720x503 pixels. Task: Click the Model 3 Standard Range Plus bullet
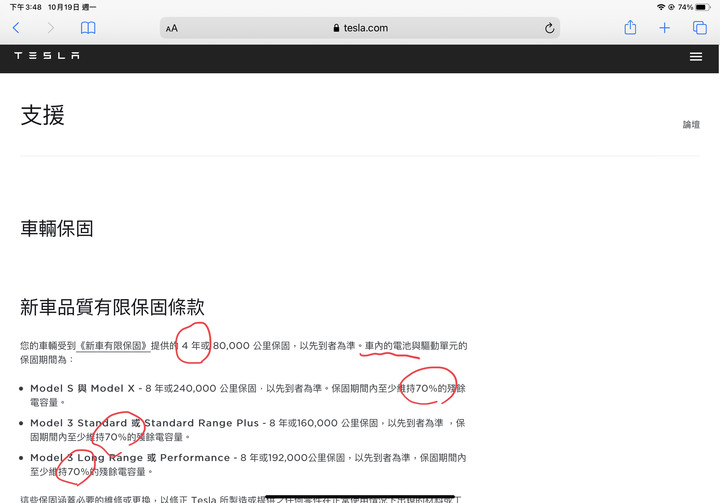coord(248,430)
